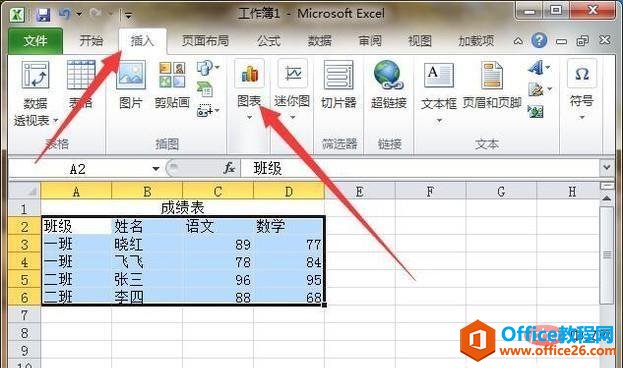Viewport: 623px width, 368px height.
Task: Select column E header
Action: [x=360, y=191]
